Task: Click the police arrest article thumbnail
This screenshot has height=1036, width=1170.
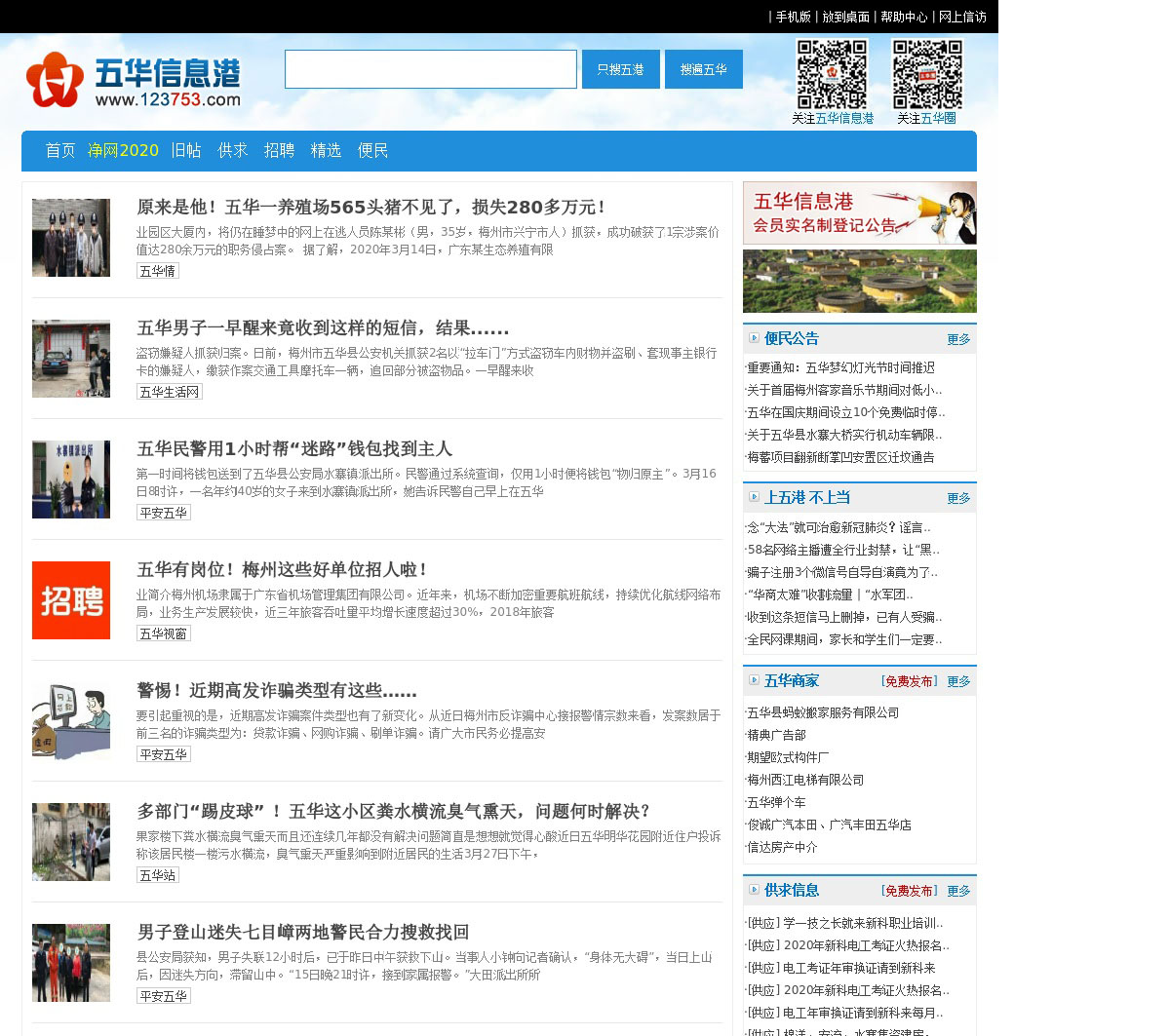Action: [x=71, y=238]
